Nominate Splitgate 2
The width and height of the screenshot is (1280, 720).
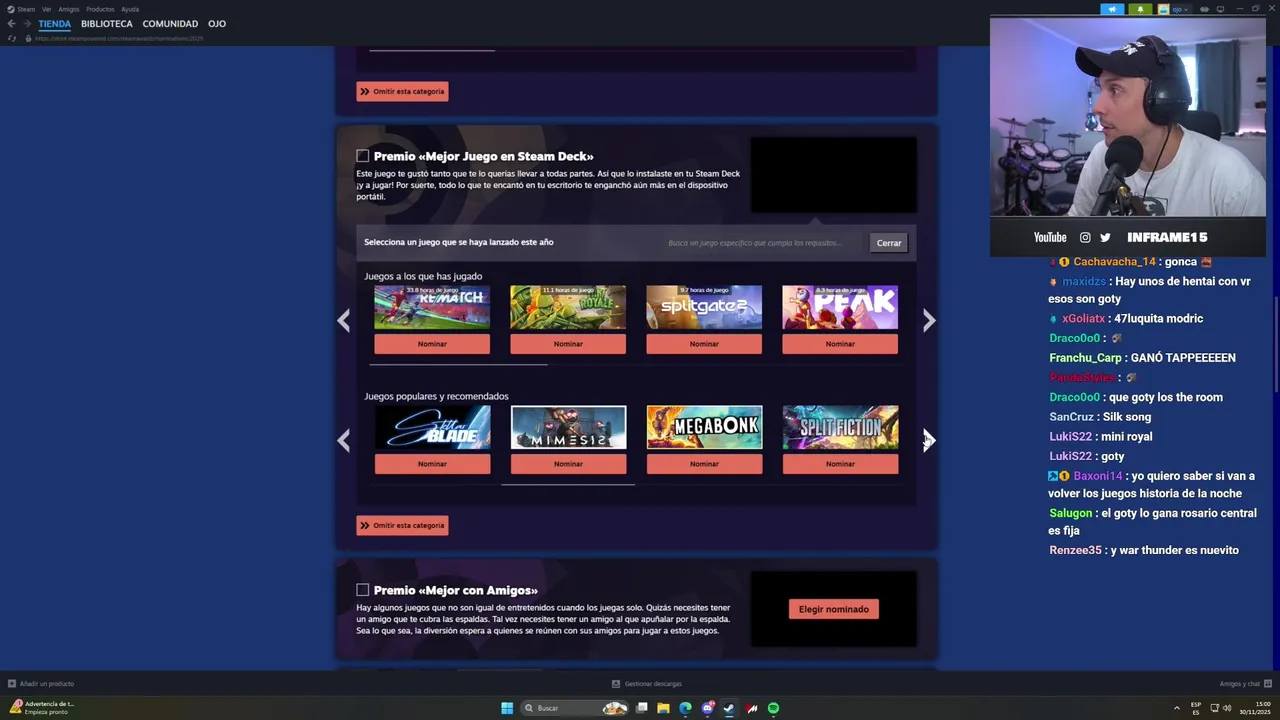(704, 344)
